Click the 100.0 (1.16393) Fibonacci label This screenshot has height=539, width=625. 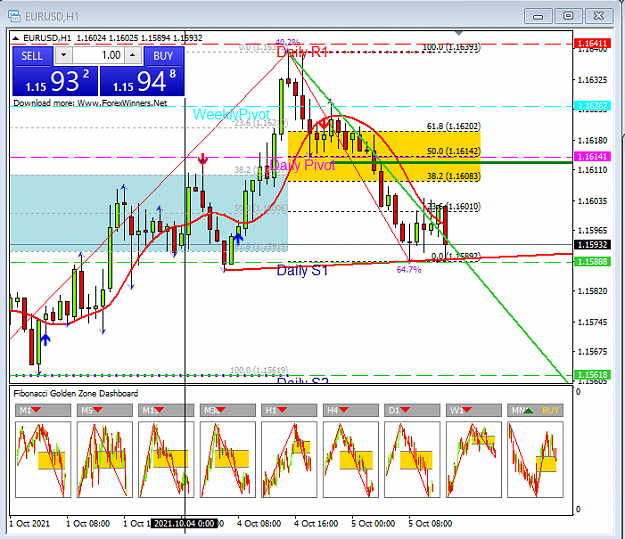[451, 47]
